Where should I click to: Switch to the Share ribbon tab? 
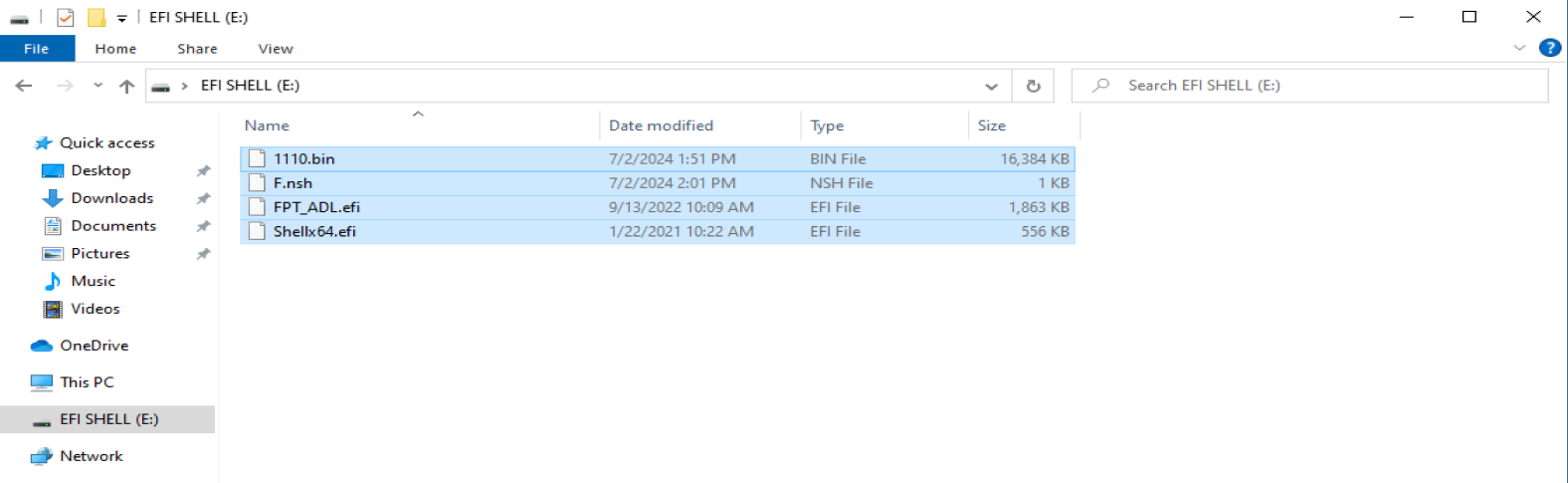point(197,48)
